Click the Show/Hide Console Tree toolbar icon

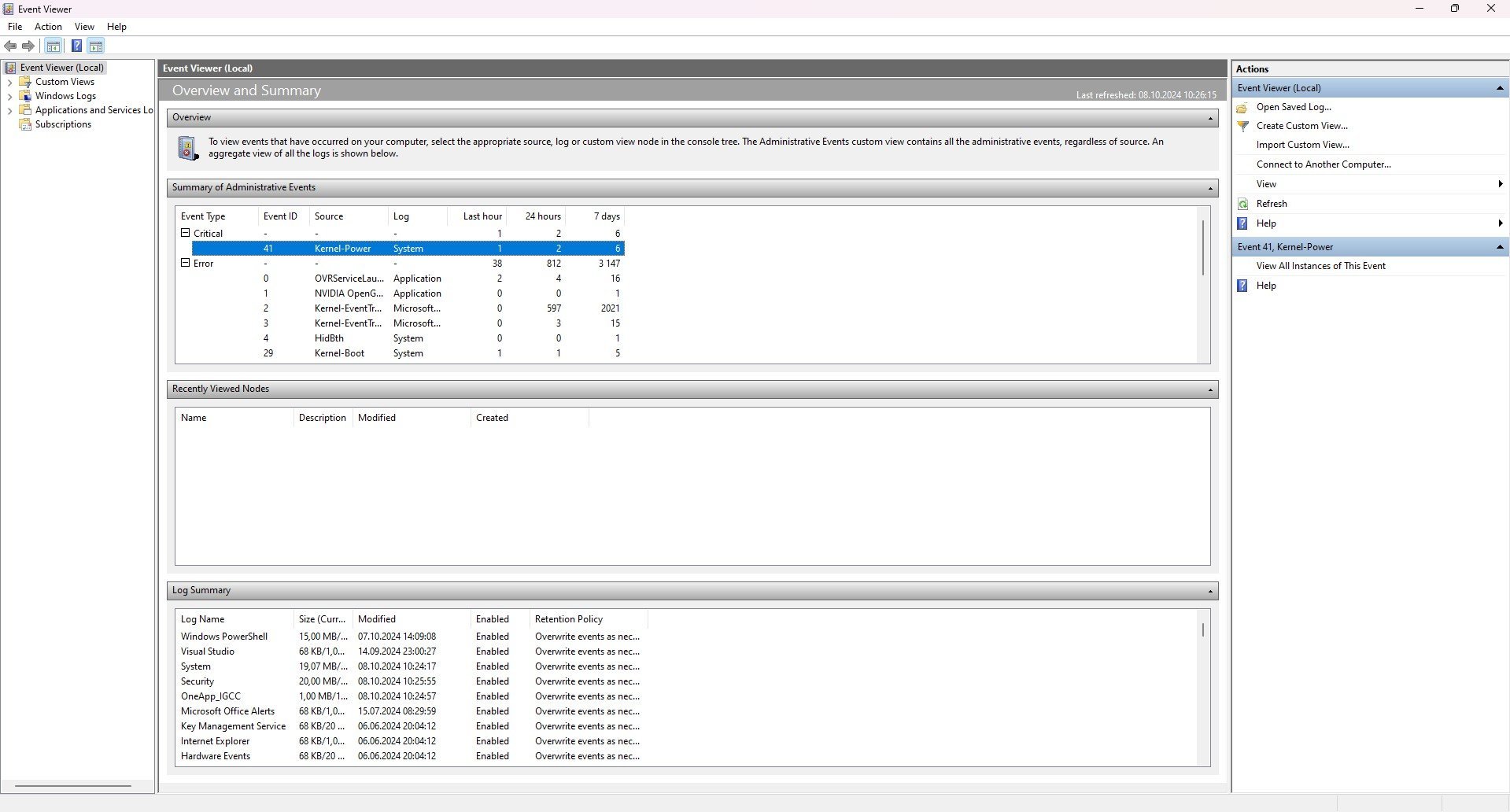pyautogui.click(x=53, y=46)
